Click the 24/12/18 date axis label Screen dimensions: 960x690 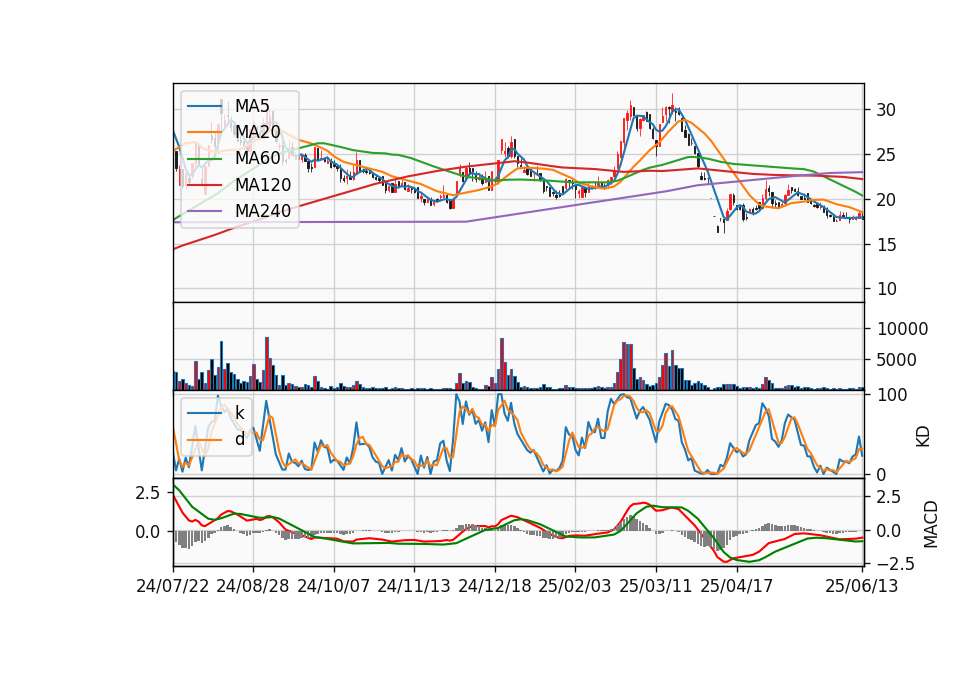(495, 586)
